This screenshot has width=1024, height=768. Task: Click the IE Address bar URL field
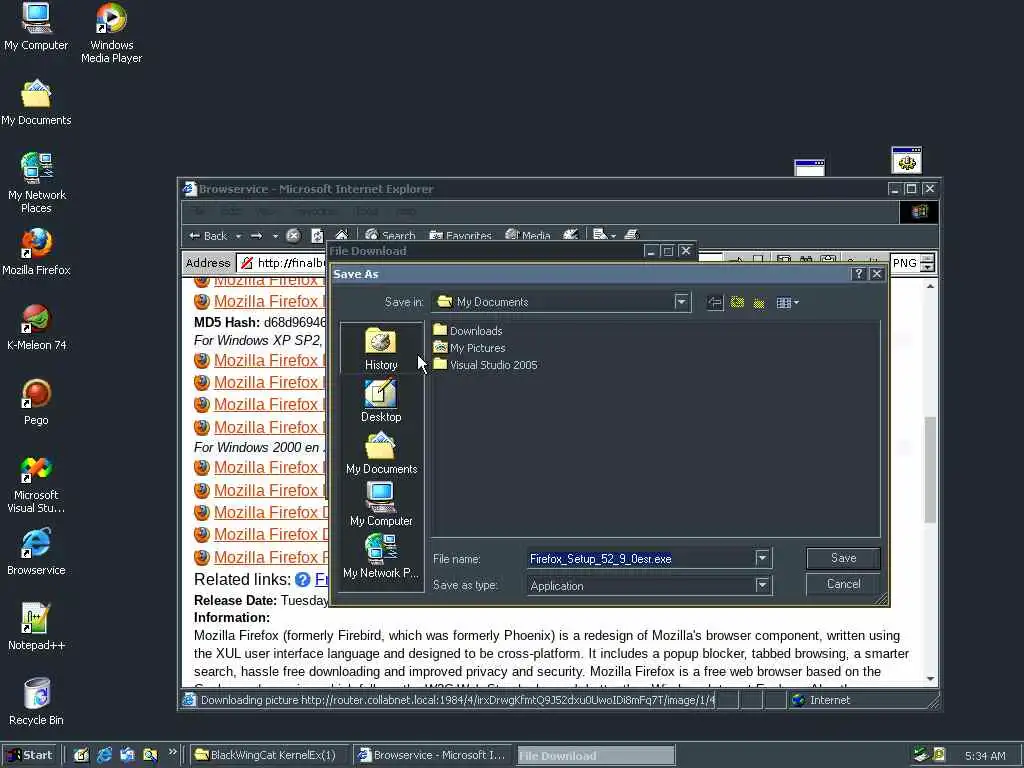coord(281,263)
